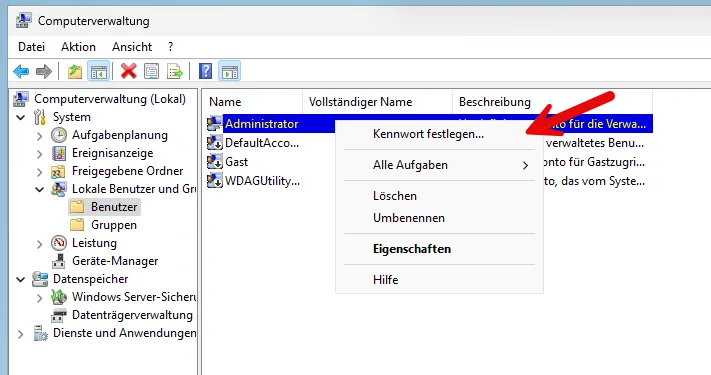Click the DefaultAccount user icon
711x375 pixels.
coord(214,142)
